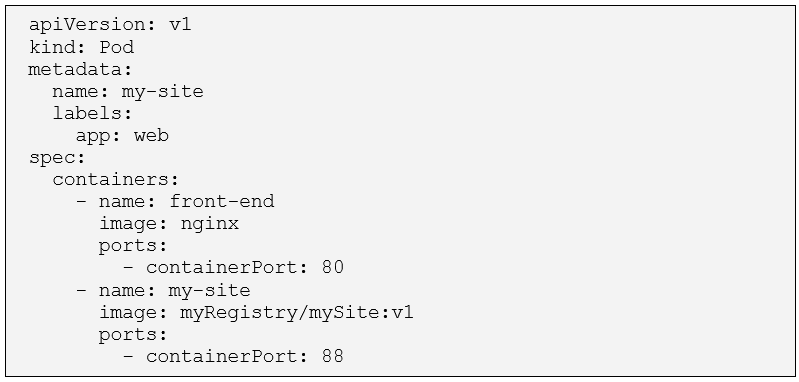Click the metadata: key
This screenshot has height=382, width=799.
(80, 69)
